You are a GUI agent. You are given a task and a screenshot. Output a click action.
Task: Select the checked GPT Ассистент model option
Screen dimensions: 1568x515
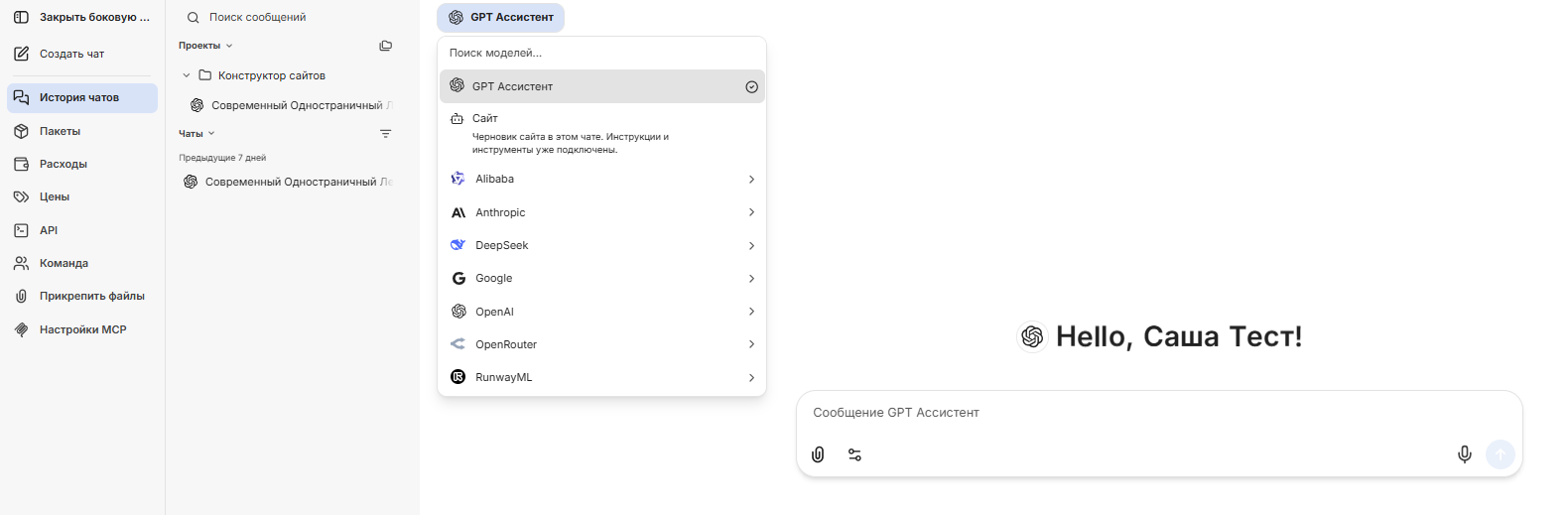click(602, 86)
